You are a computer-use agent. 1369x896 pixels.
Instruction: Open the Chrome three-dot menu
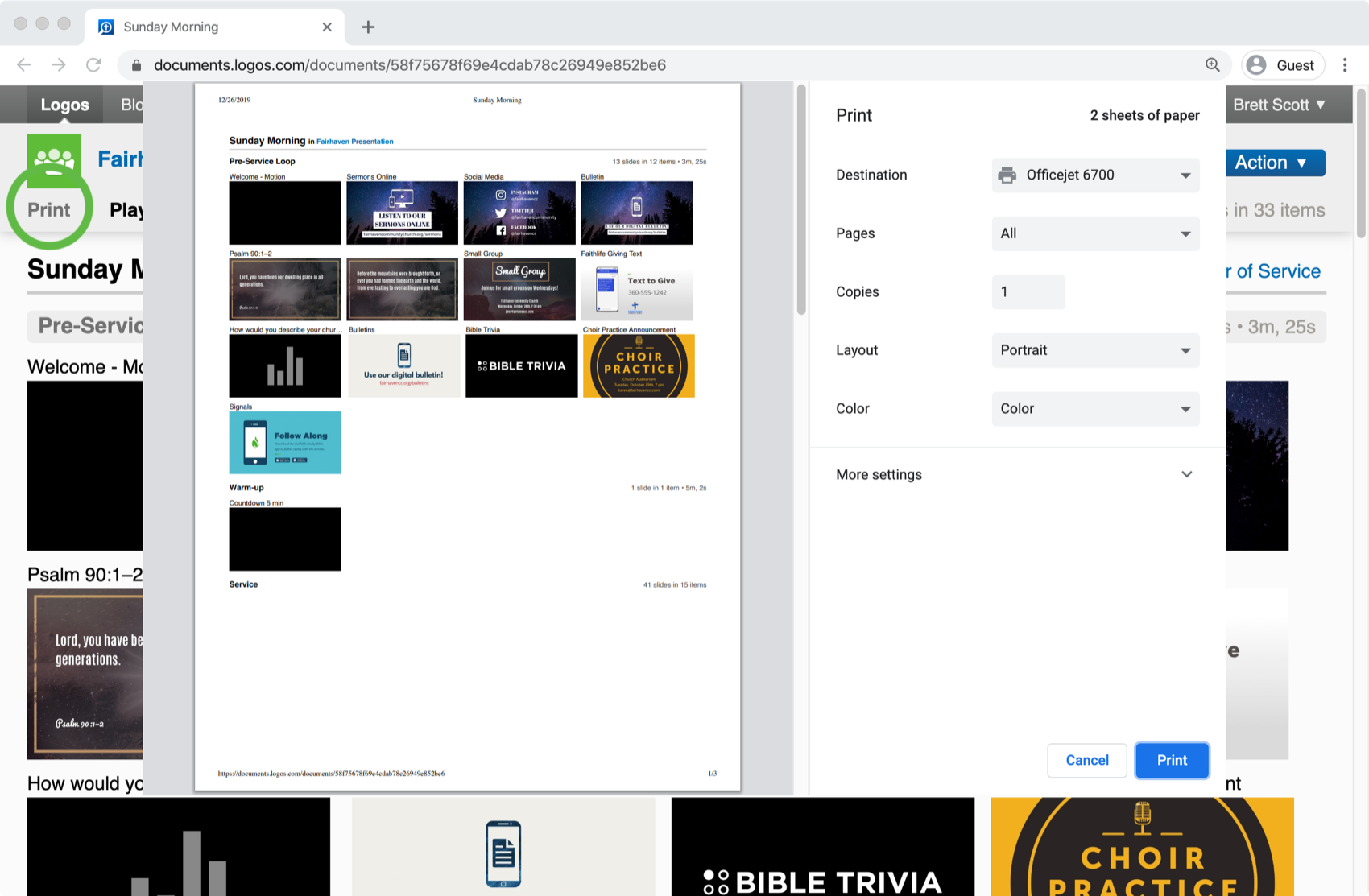1345,65
